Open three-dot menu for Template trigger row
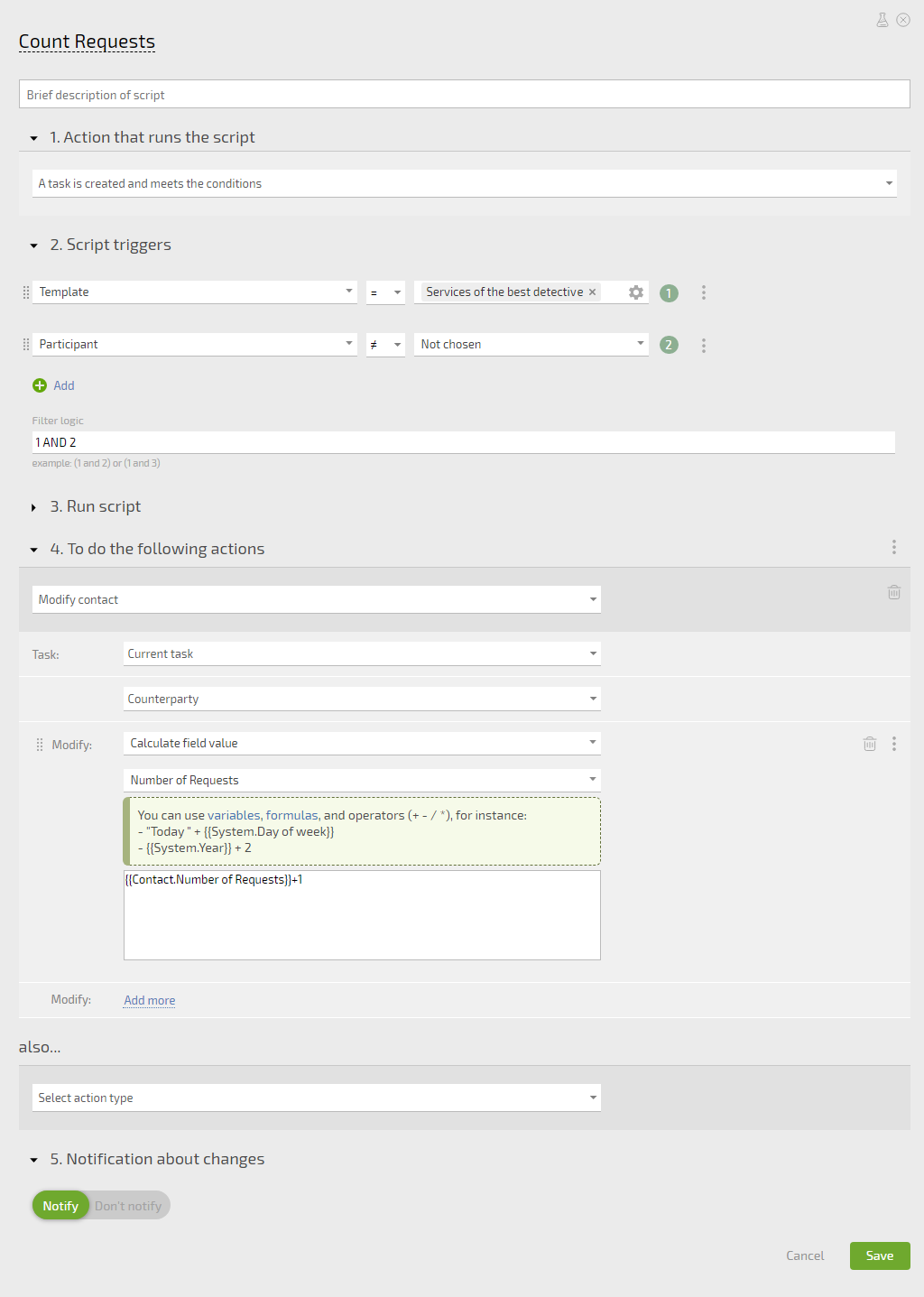 pos(704,292)
